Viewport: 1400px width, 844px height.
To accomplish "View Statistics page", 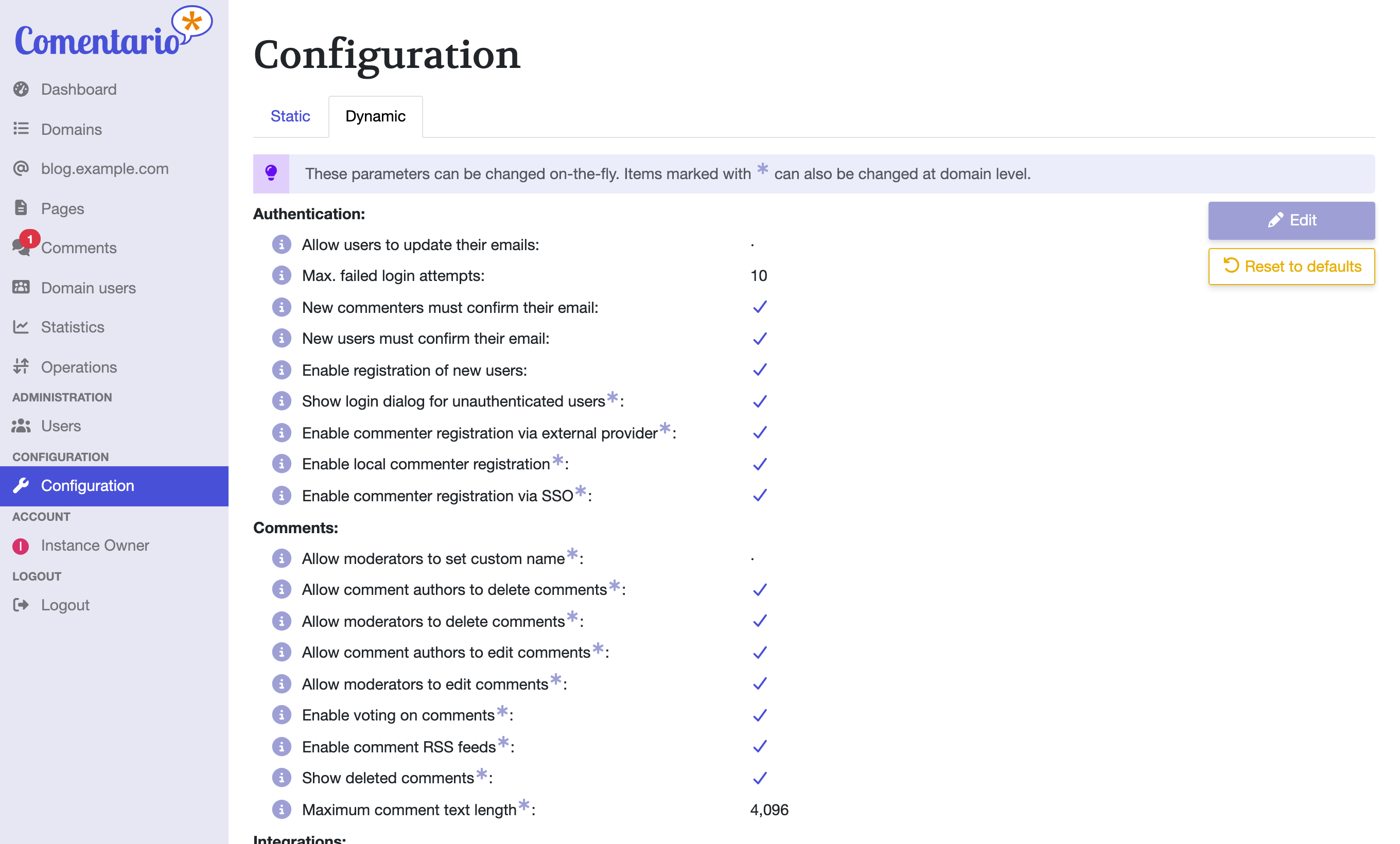I will coord(114,327).
